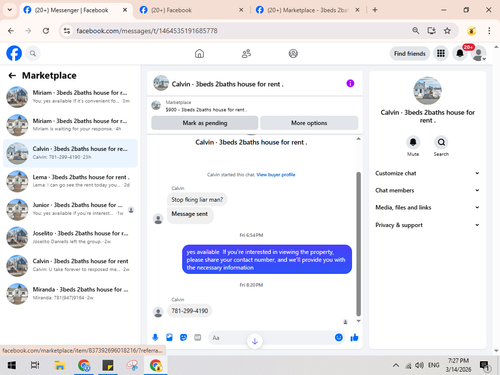Open Junior 3beds 2baths conversation
This screenshot has width=500, height=375.
point(70,209)
